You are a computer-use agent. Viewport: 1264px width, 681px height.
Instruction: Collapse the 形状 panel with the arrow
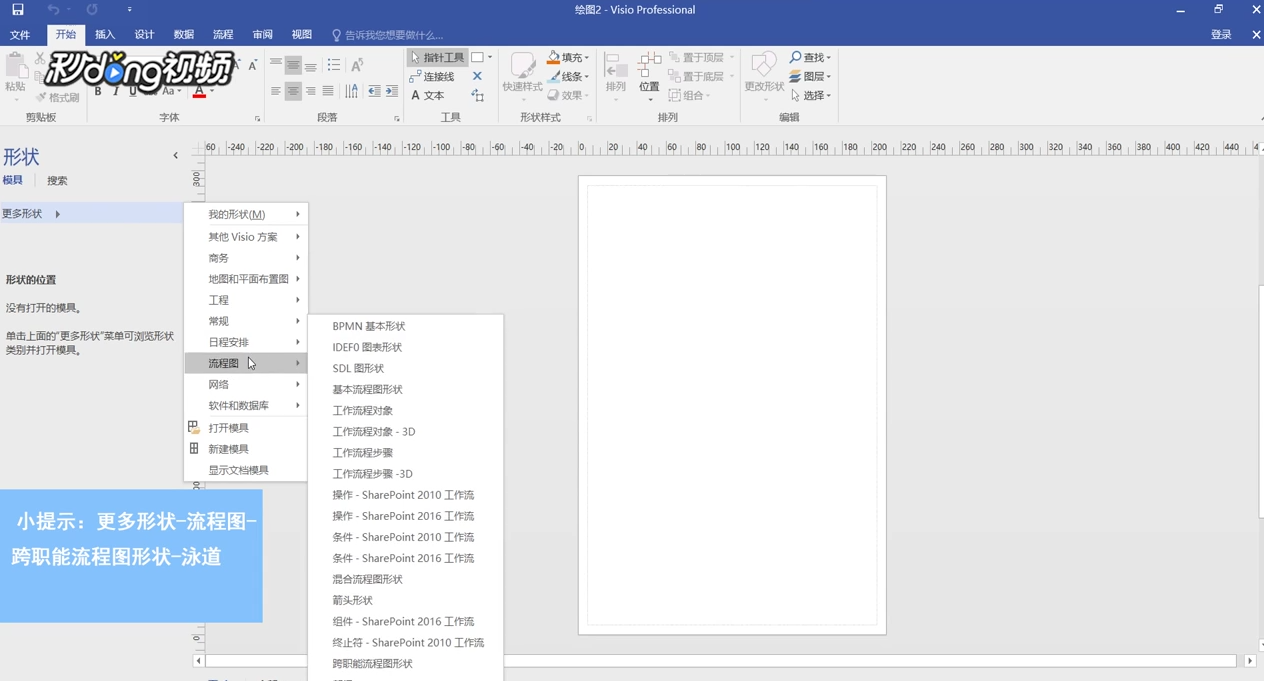175,155
